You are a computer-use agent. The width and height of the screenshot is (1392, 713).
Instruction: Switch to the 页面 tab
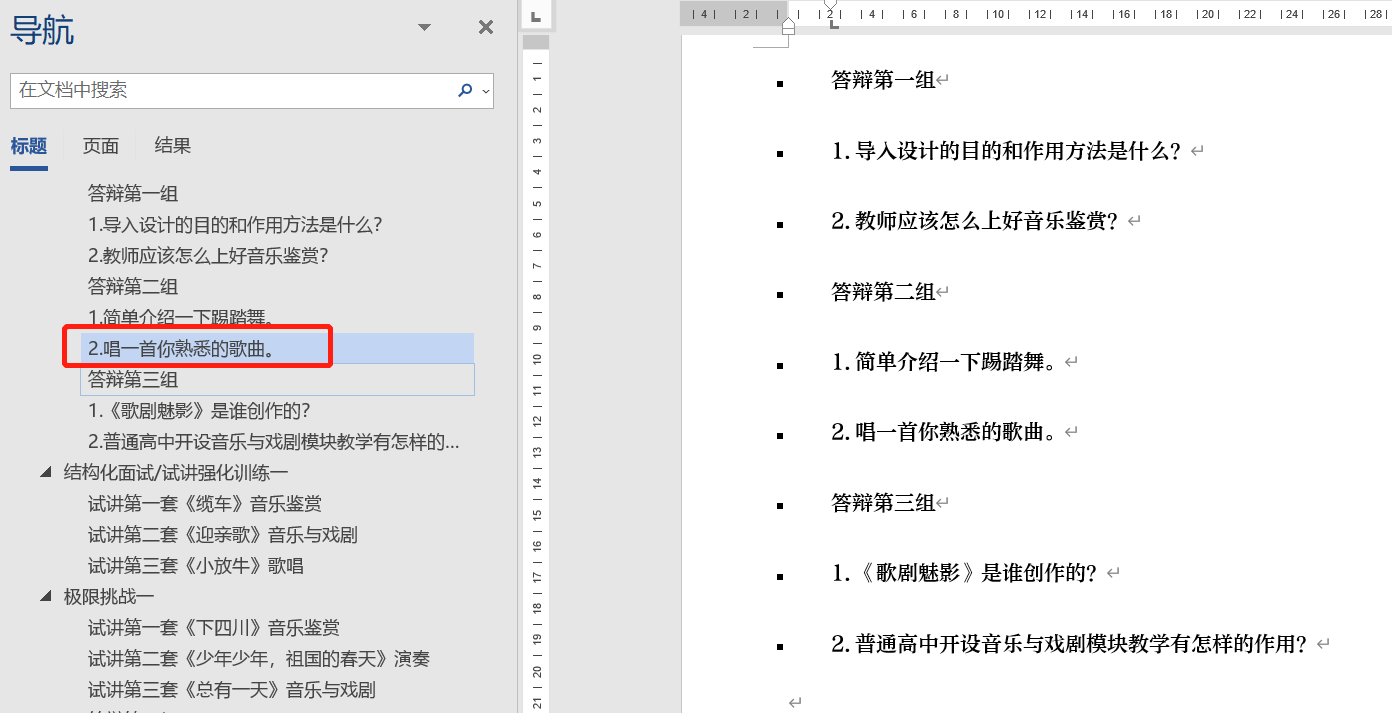101,146
